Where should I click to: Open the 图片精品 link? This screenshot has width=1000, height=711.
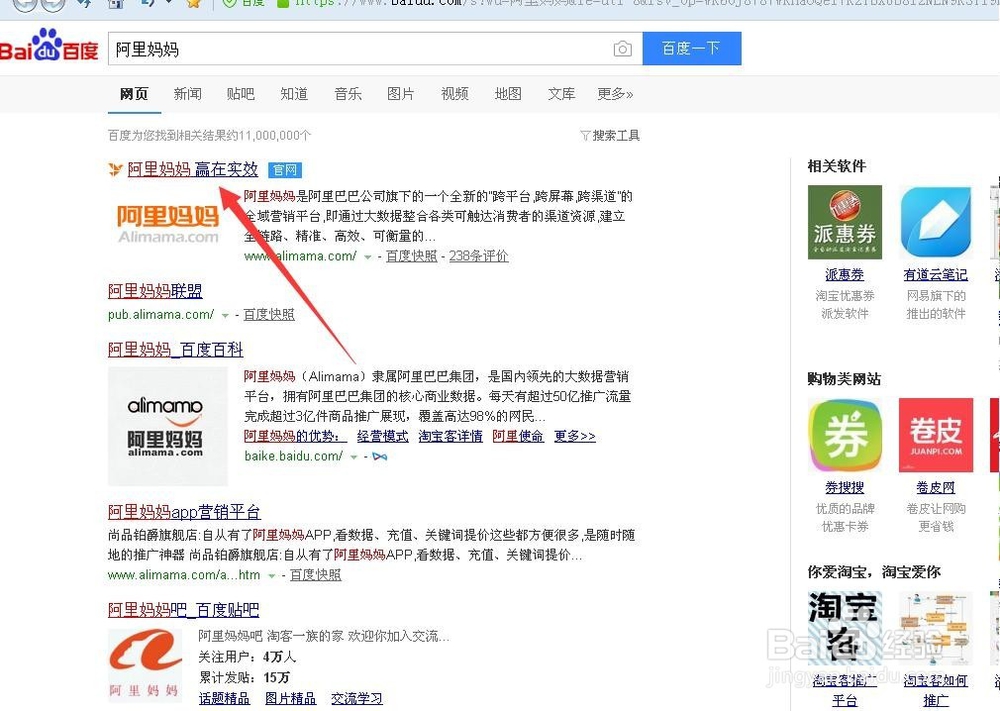290,699
